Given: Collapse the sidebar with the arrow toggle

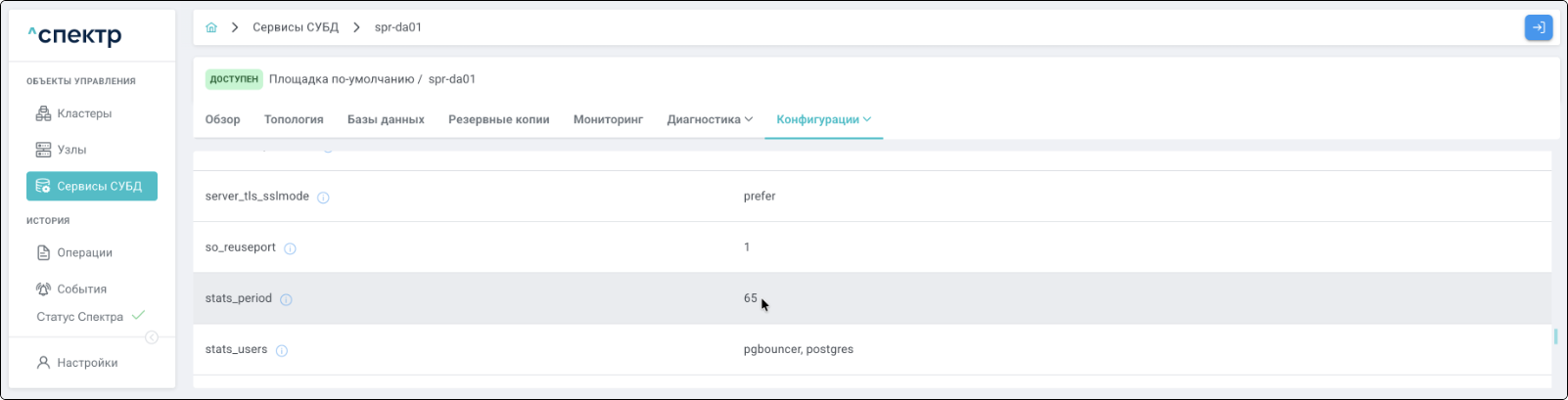Looking at the screenshot, I should coord(152,337).
